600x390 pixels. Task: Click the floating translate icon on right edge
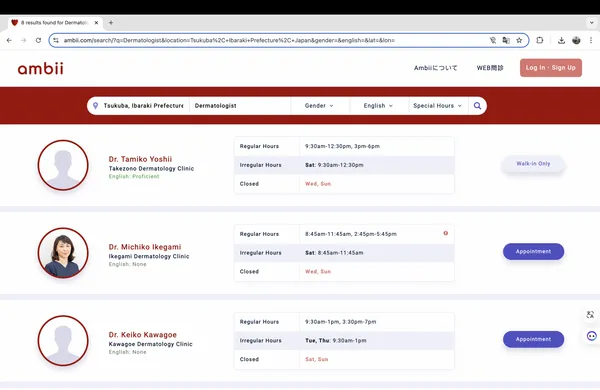point(590,315)
